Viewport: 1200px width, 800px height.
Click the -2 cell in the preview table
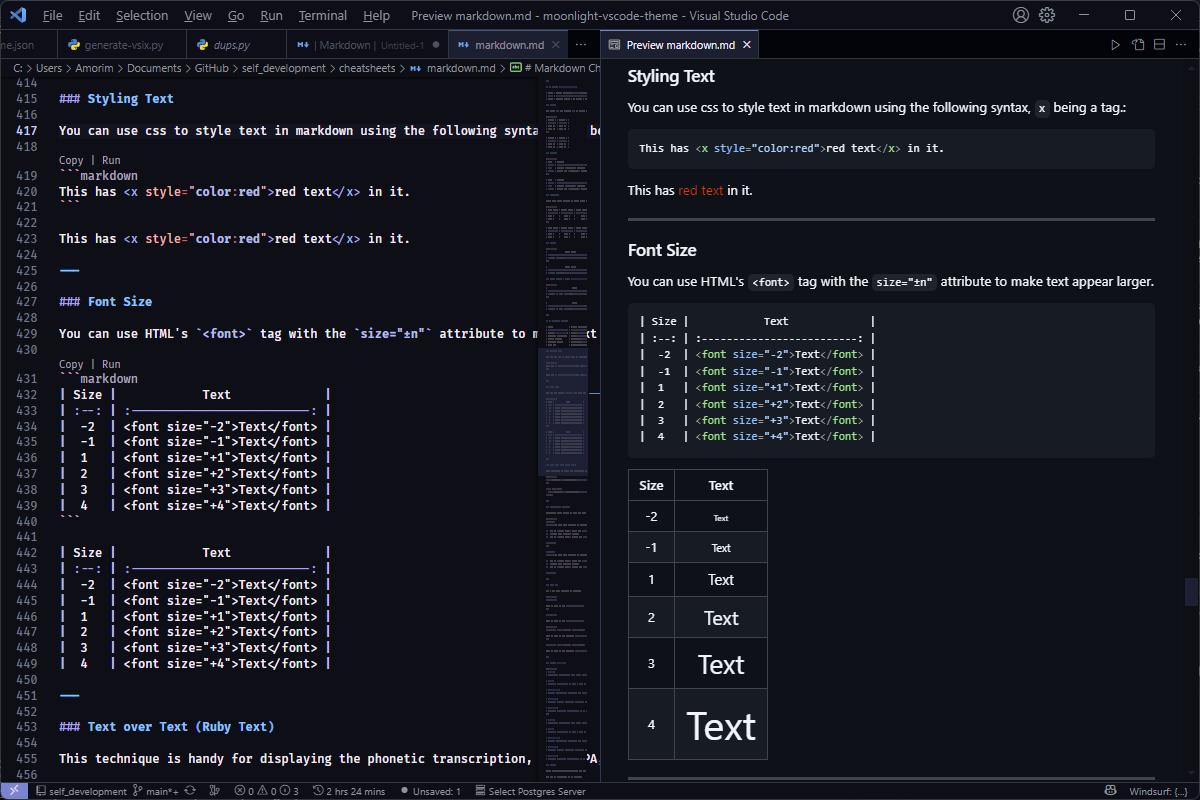point(651,517)
